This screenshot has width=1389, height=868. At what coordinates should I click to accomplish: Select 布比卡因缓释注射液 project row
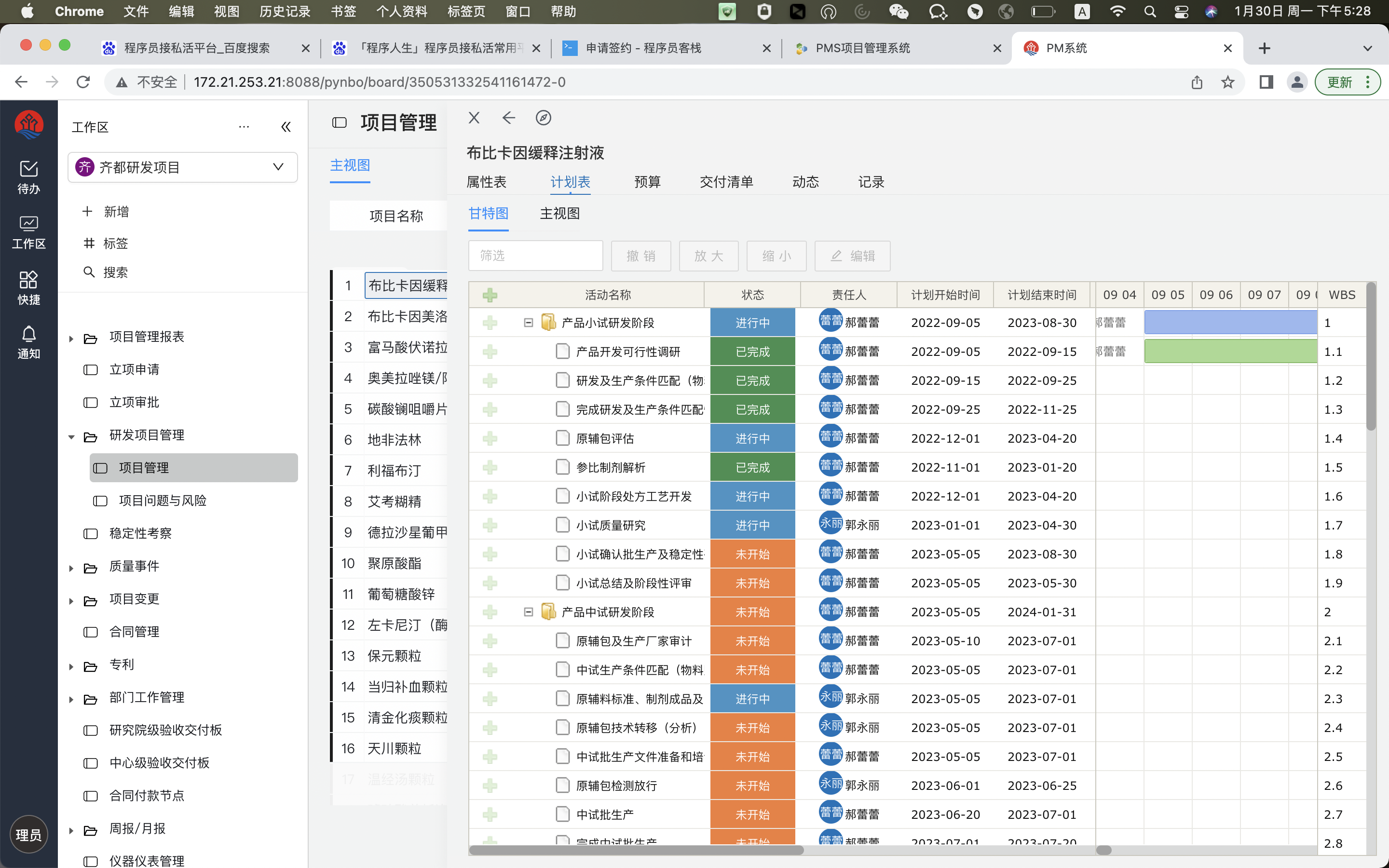point(404,285)
